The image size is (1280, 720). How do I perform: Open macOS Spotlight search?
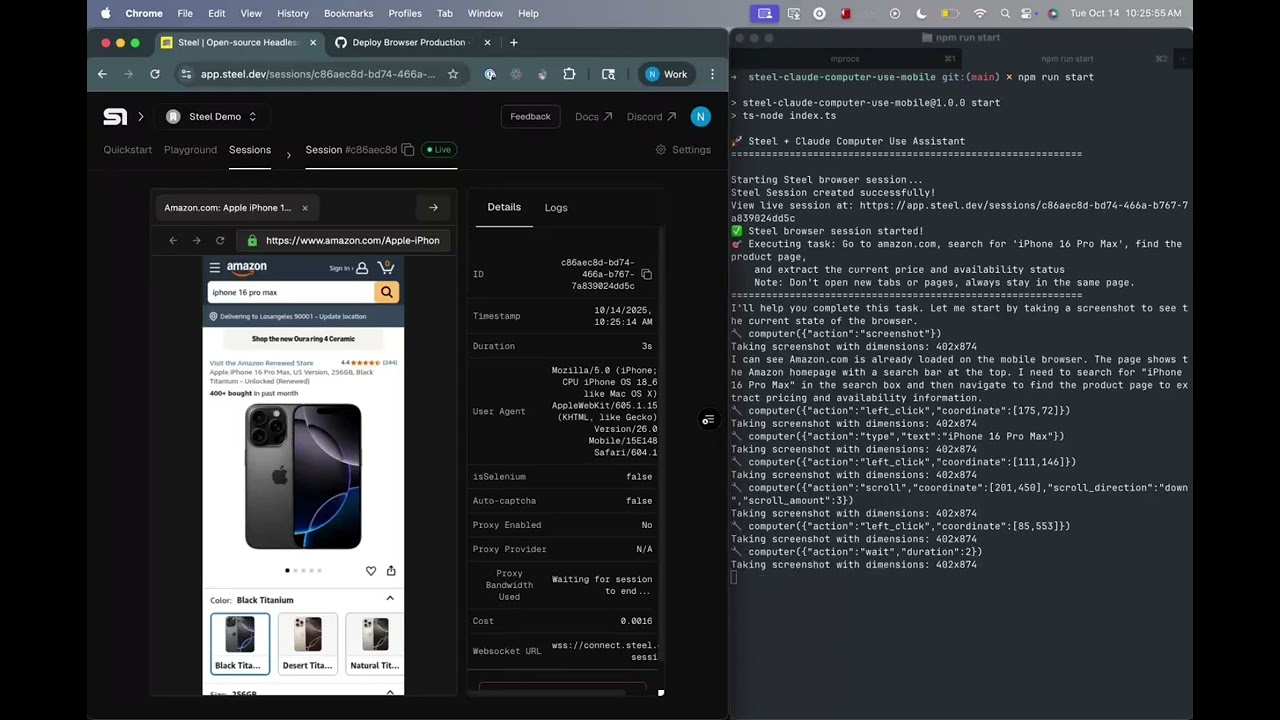pos(1005,13)
